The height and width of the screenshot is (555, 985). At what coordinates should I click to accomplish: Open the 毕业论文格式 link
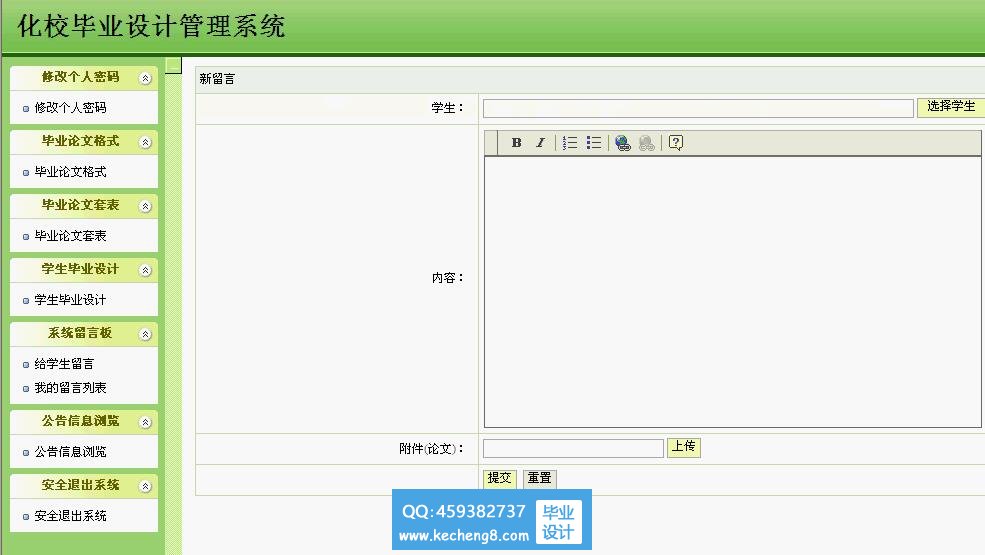pyautogui.click(x=70, y=172)
